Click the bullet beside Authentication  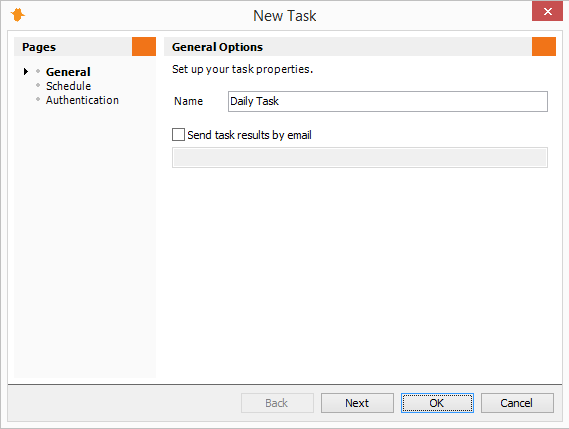click(x=38, y=99)
